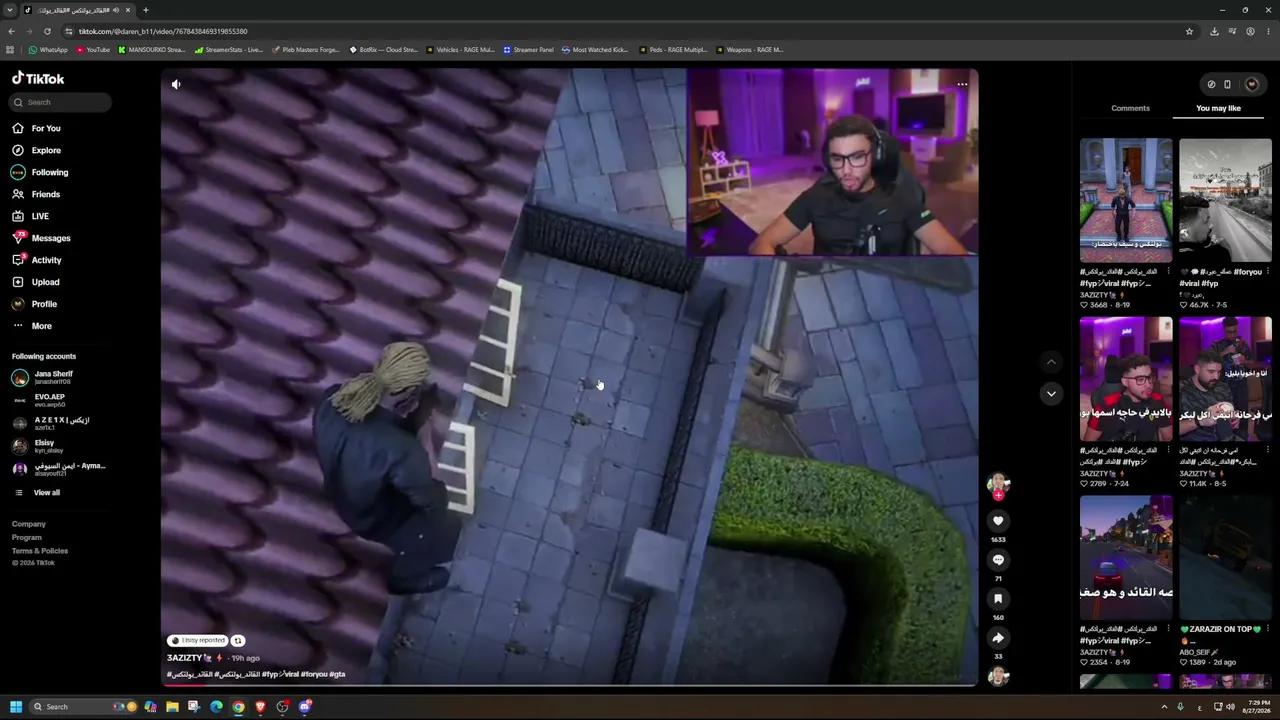Open the sound disc avatar below share
Image resolution: width=1280 pixels, height=720 pixels.
998,677
